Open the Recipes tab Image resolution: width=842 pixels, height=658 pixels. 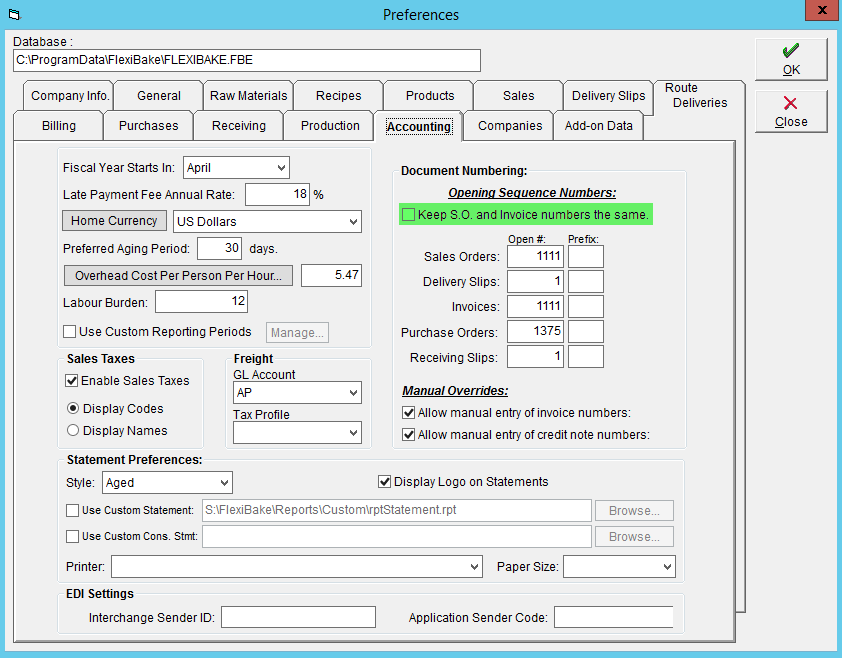338,96
